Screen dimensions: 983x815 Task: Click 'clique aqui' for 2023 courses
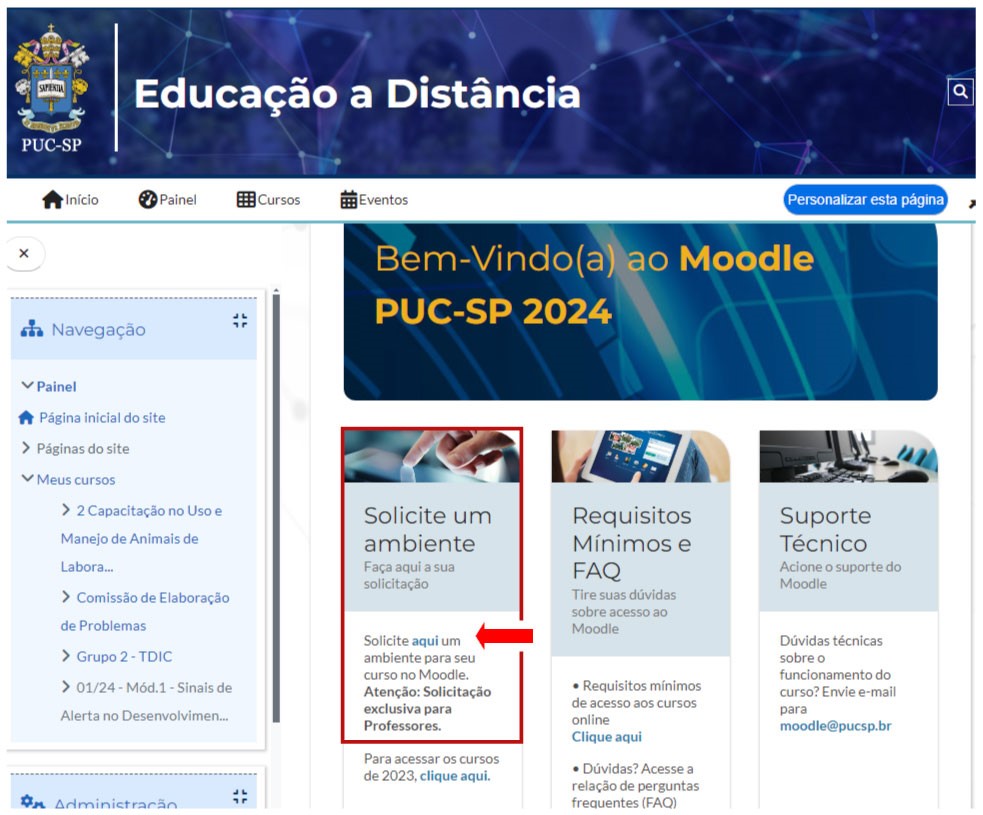455,776
